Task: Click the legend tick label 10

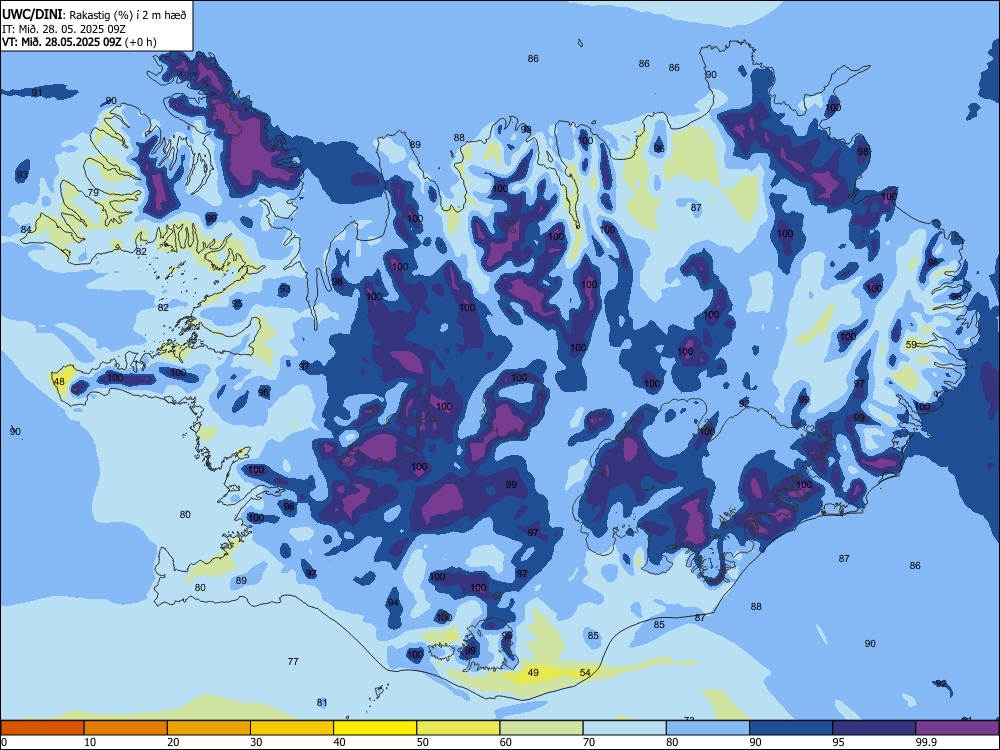Action: tap(90, 742)
